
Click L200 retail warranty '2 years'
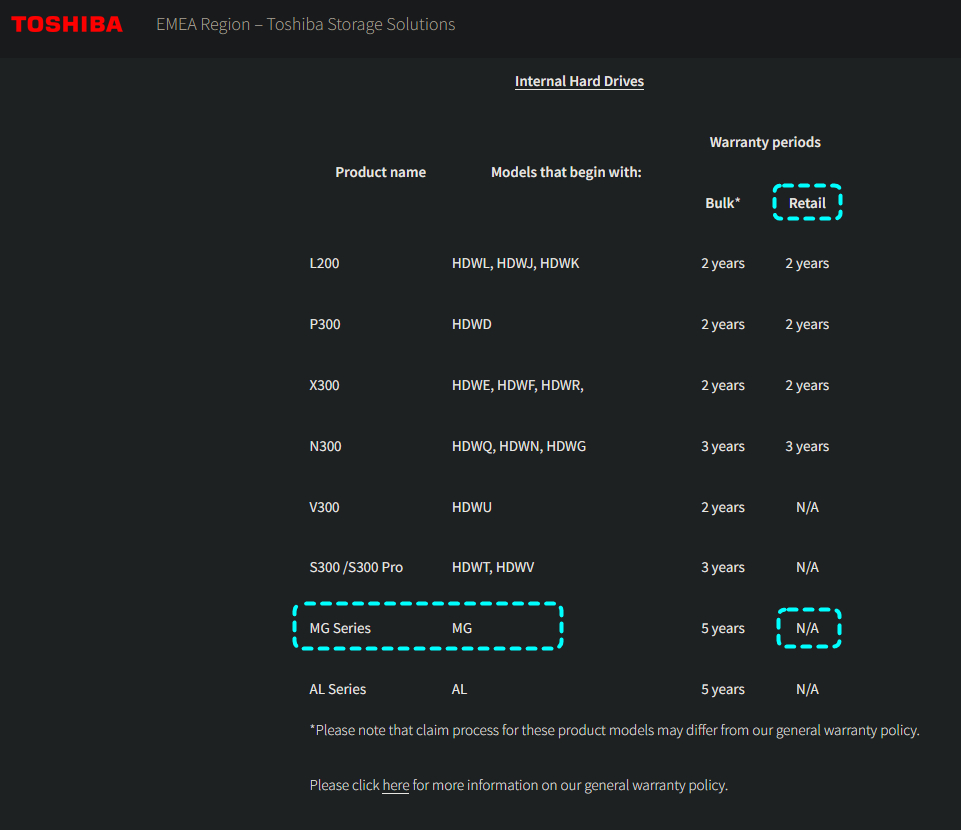coord(807,263)
